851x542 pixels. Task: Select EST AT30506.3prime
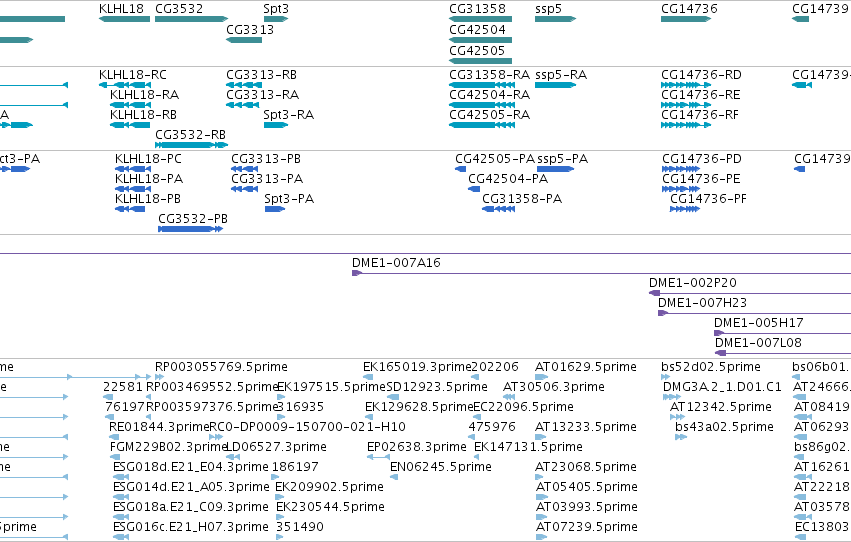509,397
